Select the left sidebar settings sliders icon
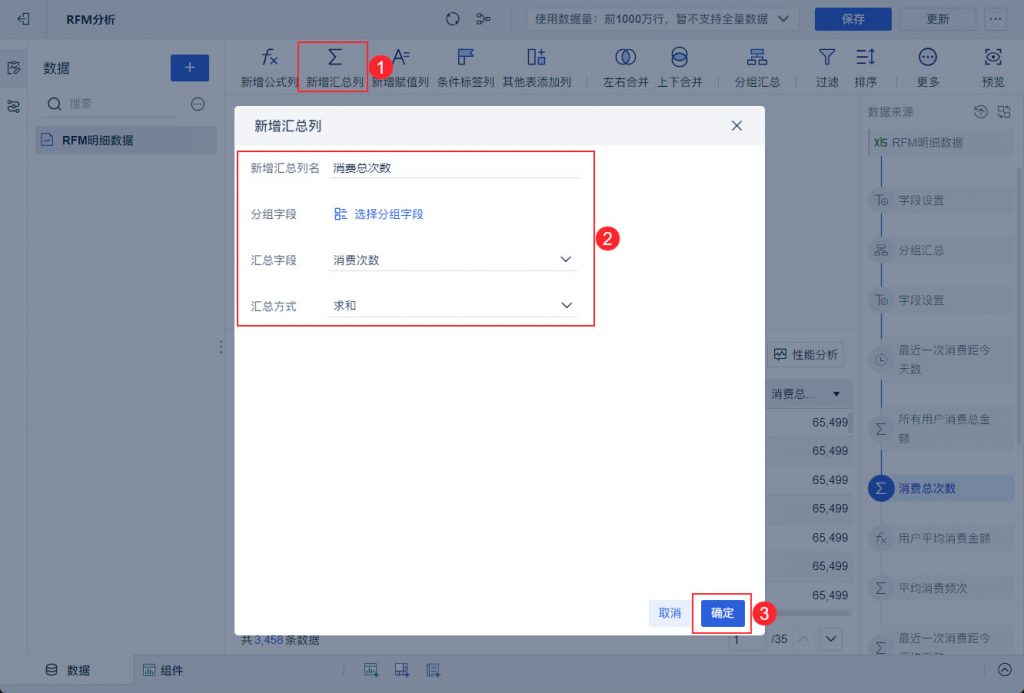1024x693 pixels. pos(14,106)
